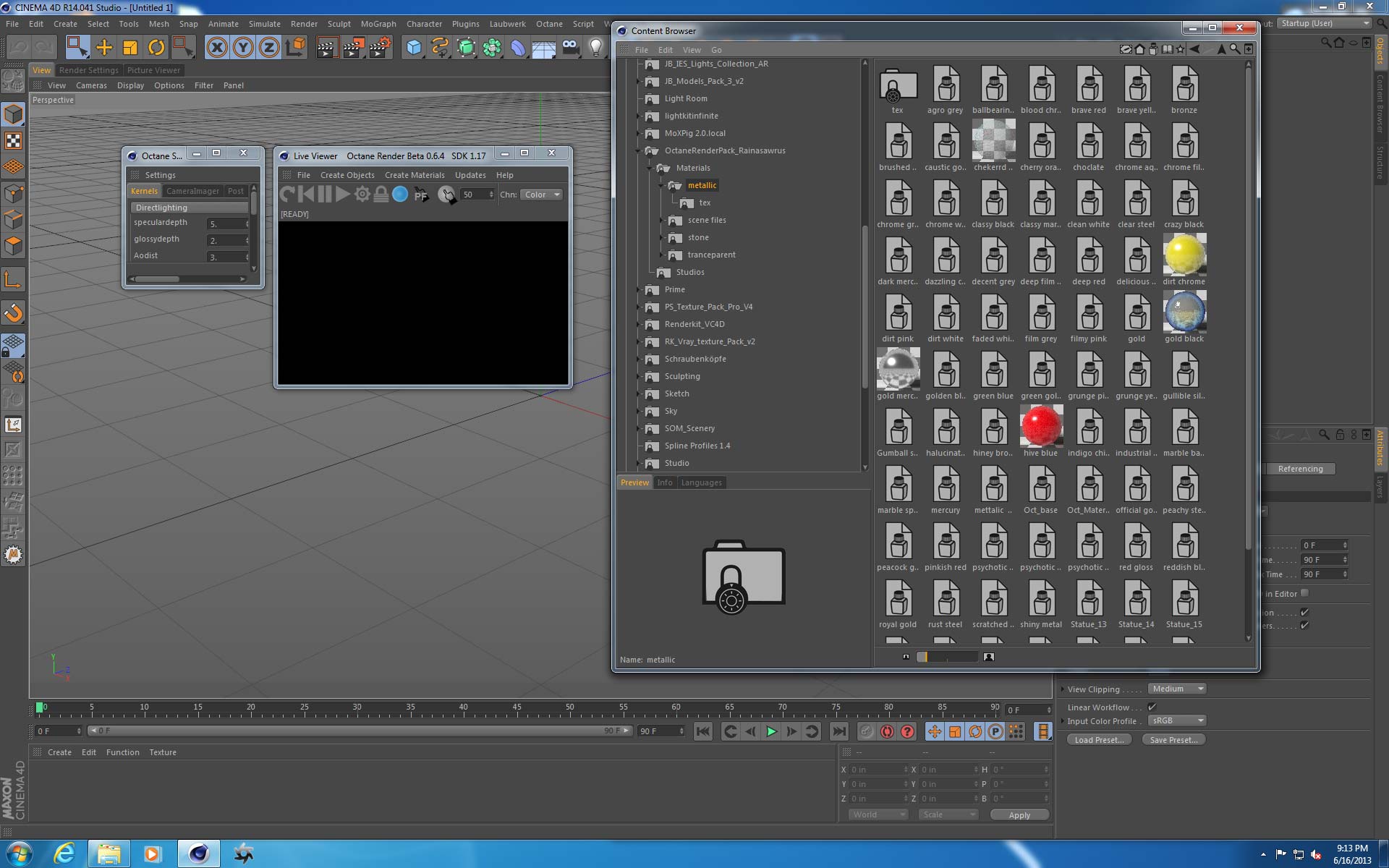Expand the Prime folder in the tree

639,289
